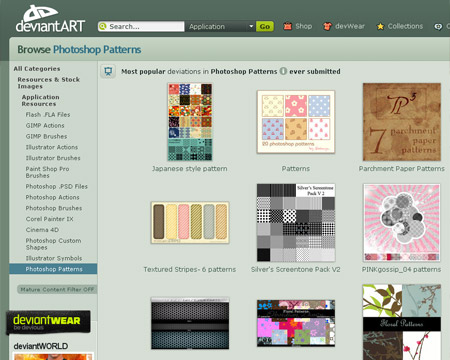Open Silver's Screentone Pack thumbnail
The image size is (450, 360).
296,222
